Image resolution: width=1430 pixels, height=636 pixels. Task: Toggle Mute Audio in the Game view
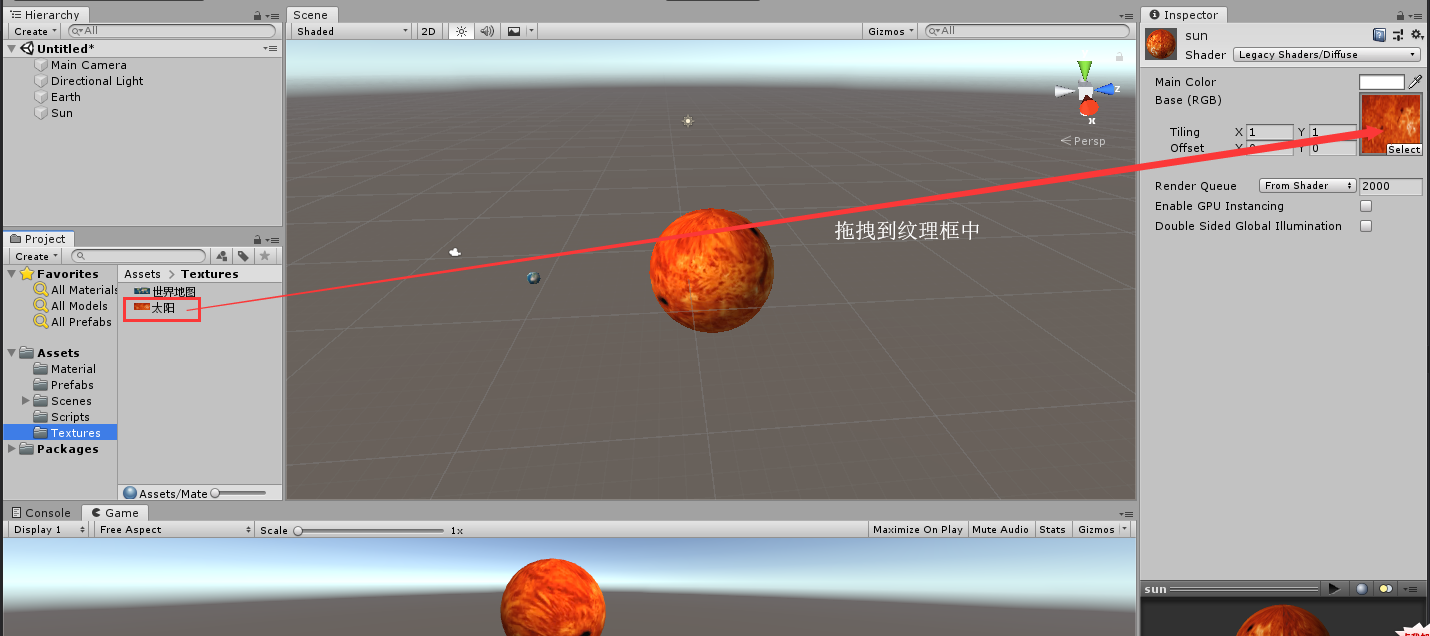tap(1000, 529)
